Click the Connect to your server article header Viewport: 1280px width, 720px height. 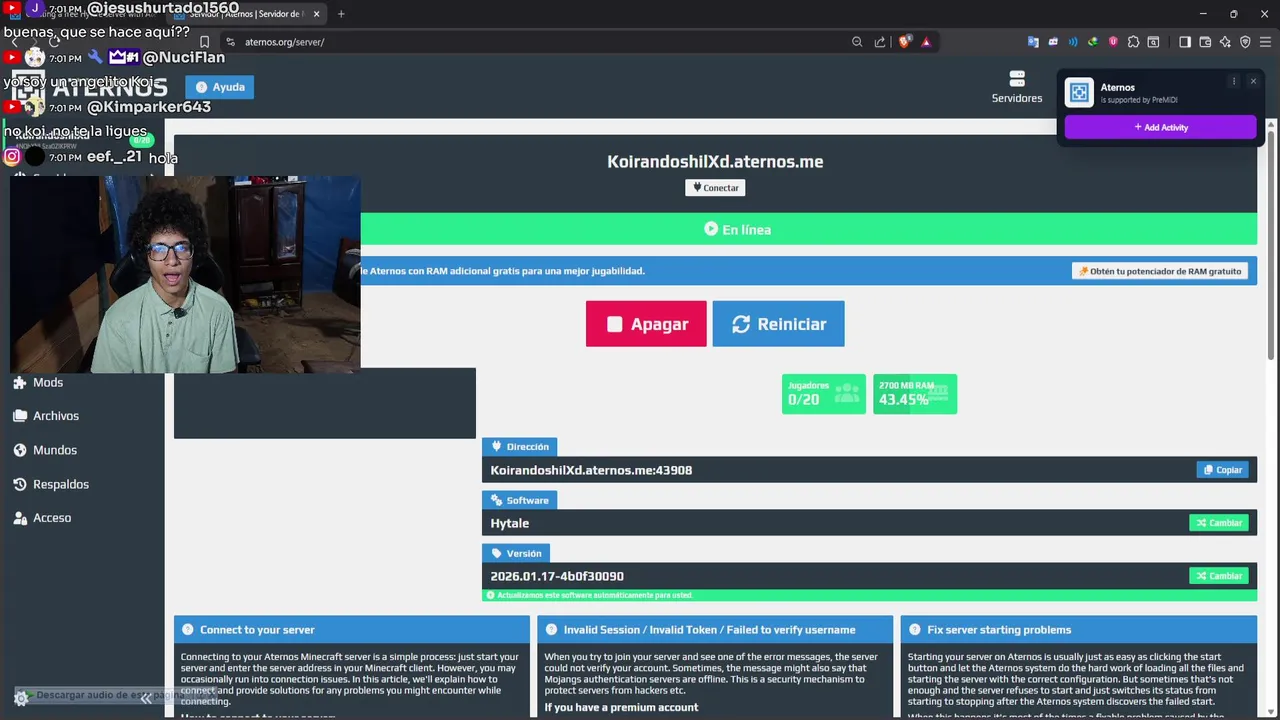click(352, 630)
